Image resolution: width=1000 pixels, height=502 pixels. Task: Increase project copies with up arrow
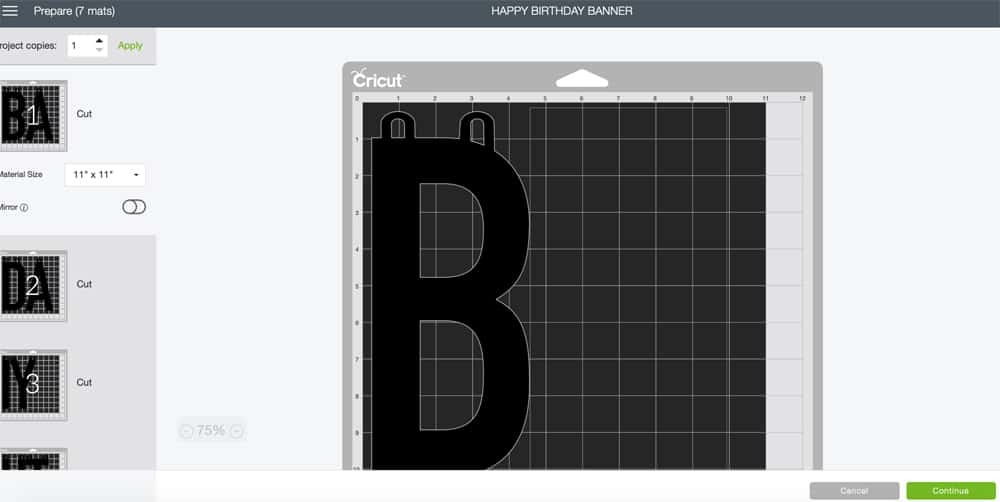99,41
